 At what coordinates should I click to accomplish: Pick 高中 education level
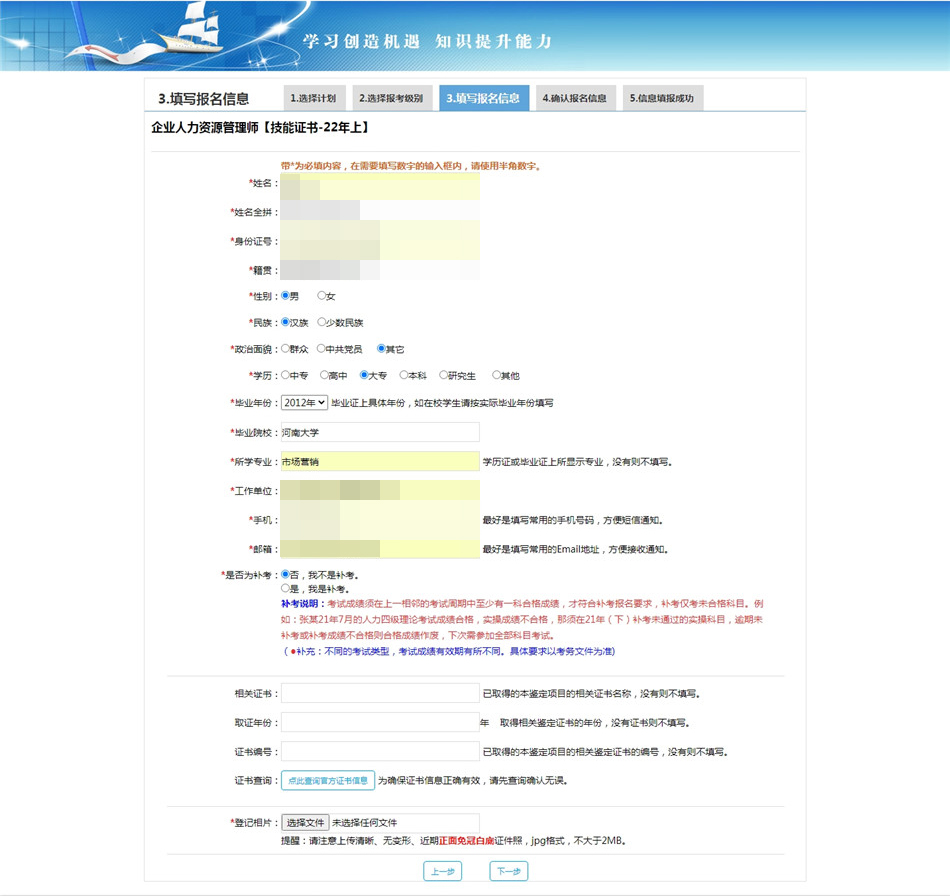pyautogui.click(x=324, y=375)
